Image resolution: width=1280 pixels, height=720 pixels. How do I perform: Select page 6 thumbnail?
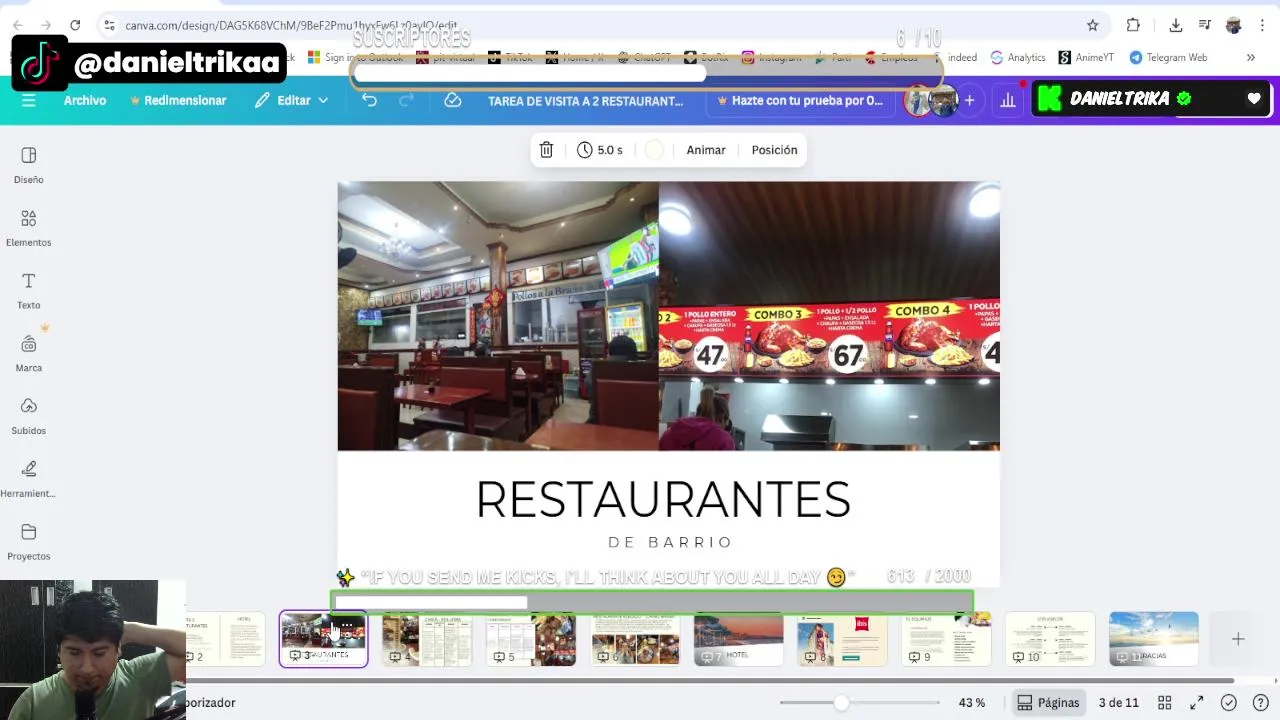tap(635, 638)
